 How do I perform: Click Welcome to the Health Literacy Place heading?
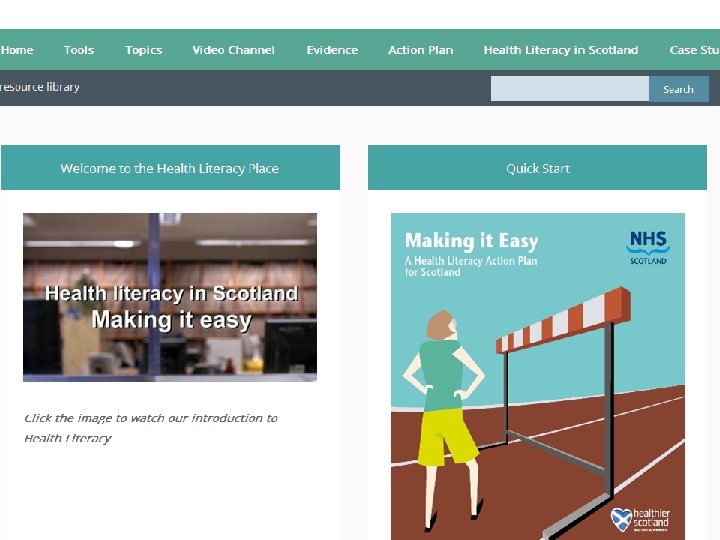tap(170, 168)
